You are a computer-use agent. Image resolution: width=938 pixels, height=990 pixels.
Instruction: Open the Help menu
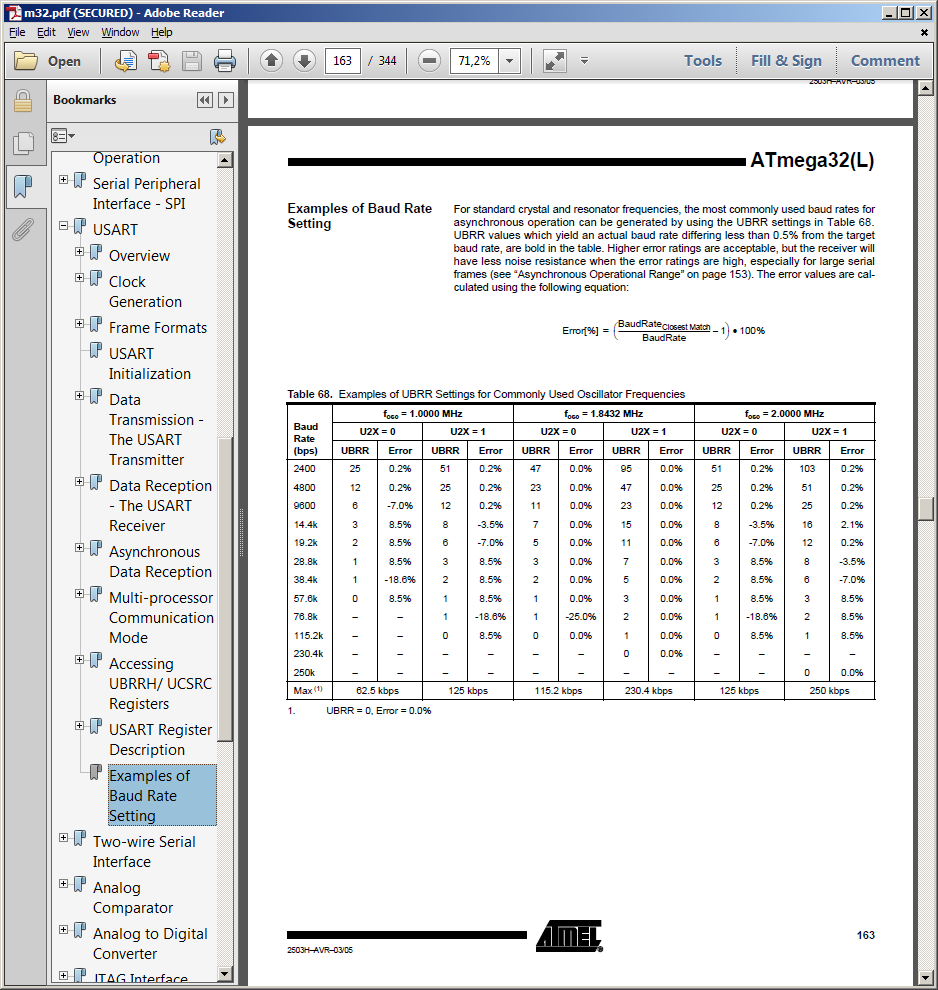click(162, 32)
